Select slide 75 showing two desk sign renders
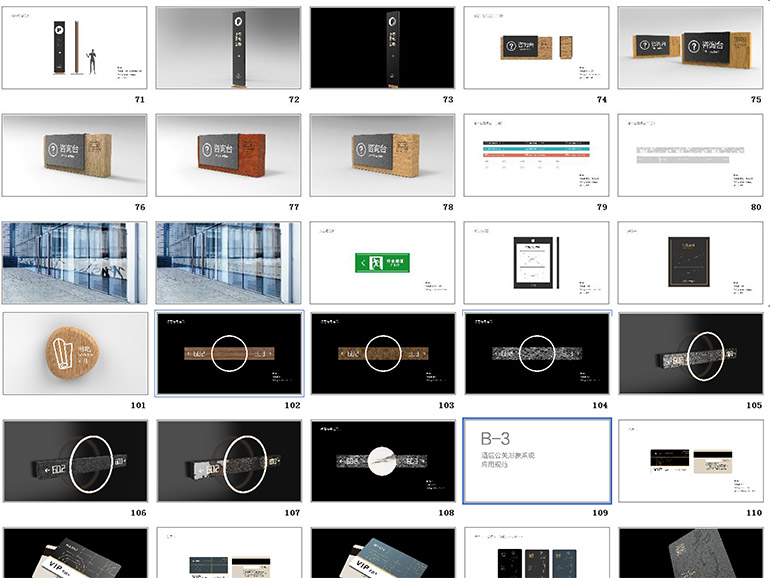The height and width of the screenshot is (578, 770). 690,48
